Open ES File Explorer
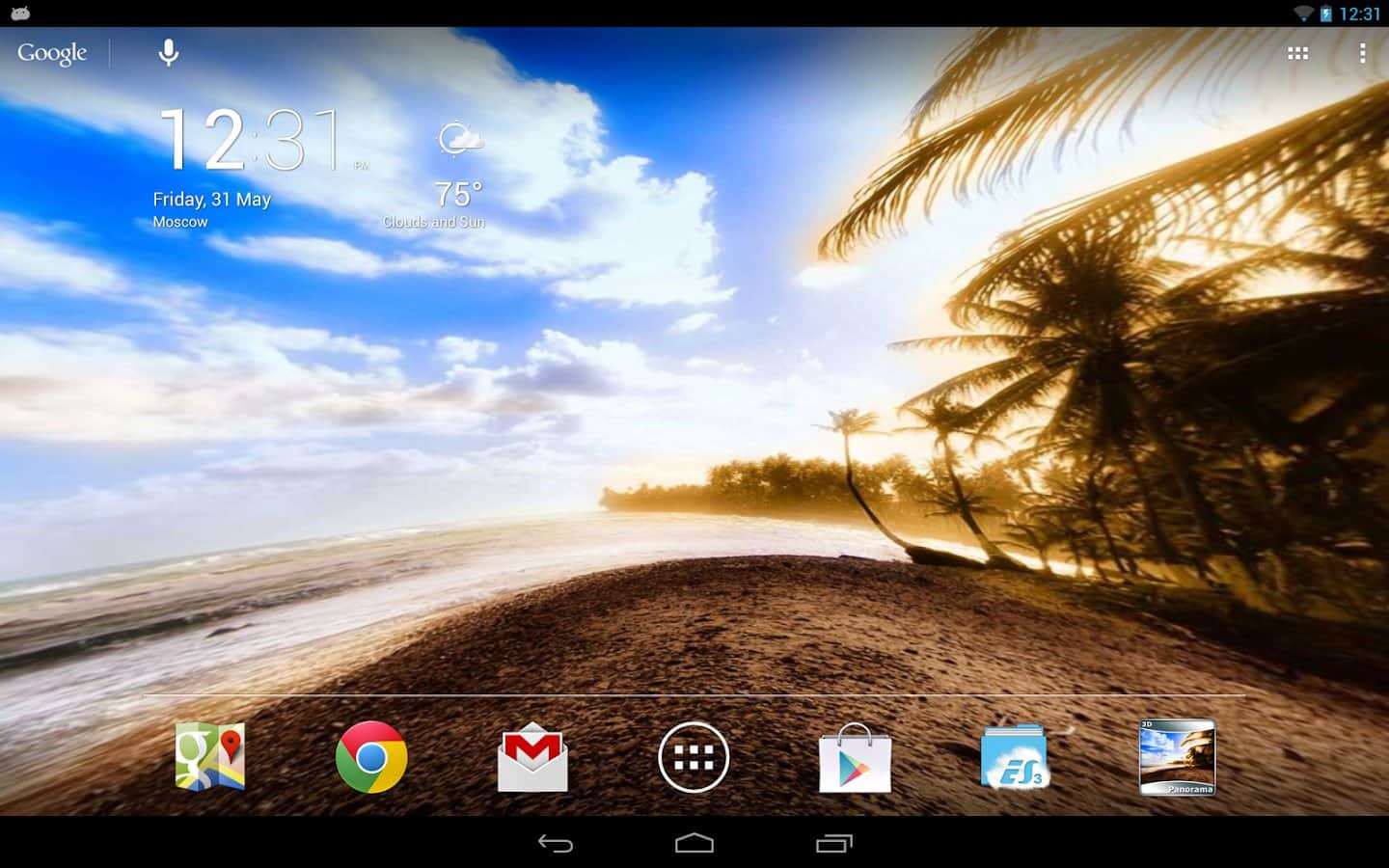The image size is (1389, 868). pos(1015,758)
